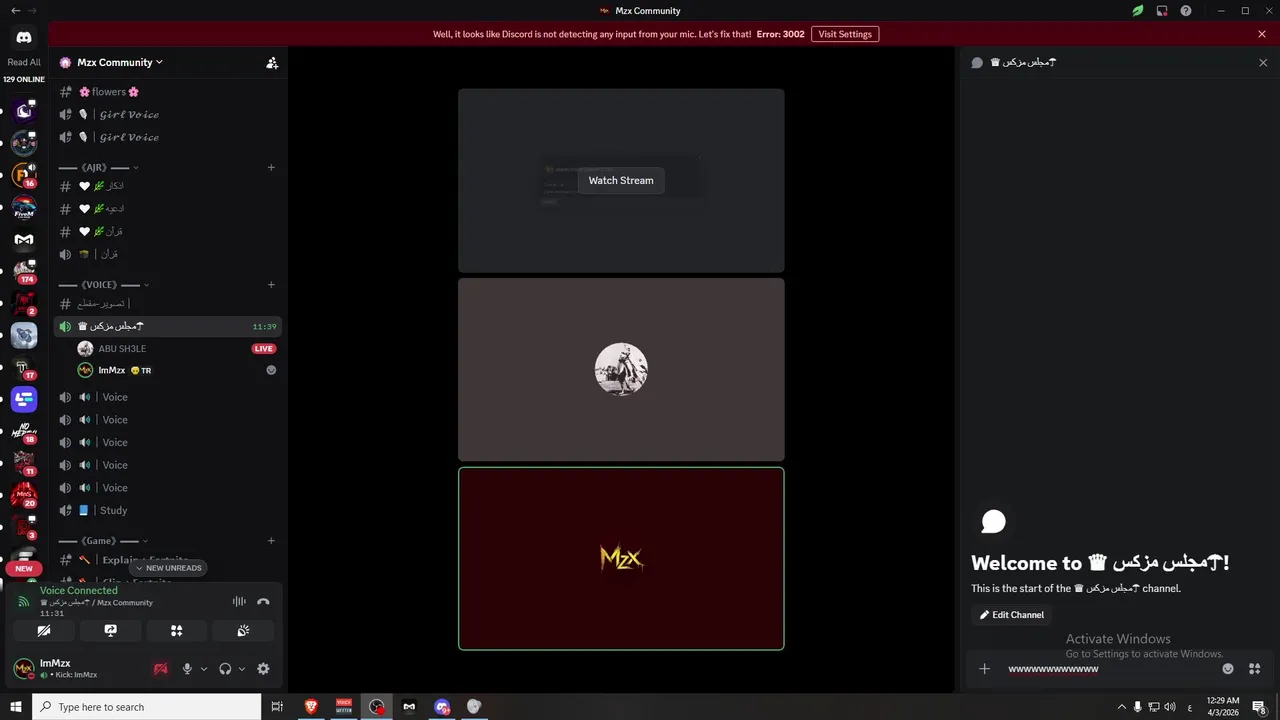Open Brave browser in taskbar
Viewport: 1280px width, 720px height.
pos(311,707)
